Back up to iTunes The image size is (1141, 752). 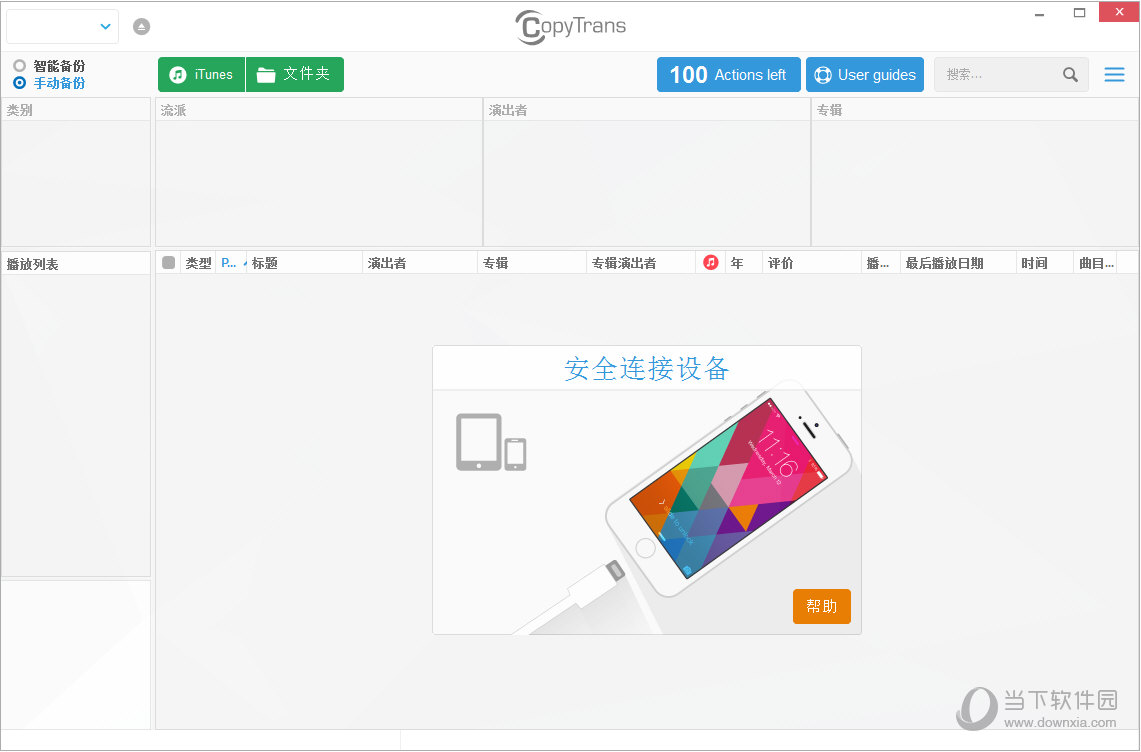click(x=202, y=74)
